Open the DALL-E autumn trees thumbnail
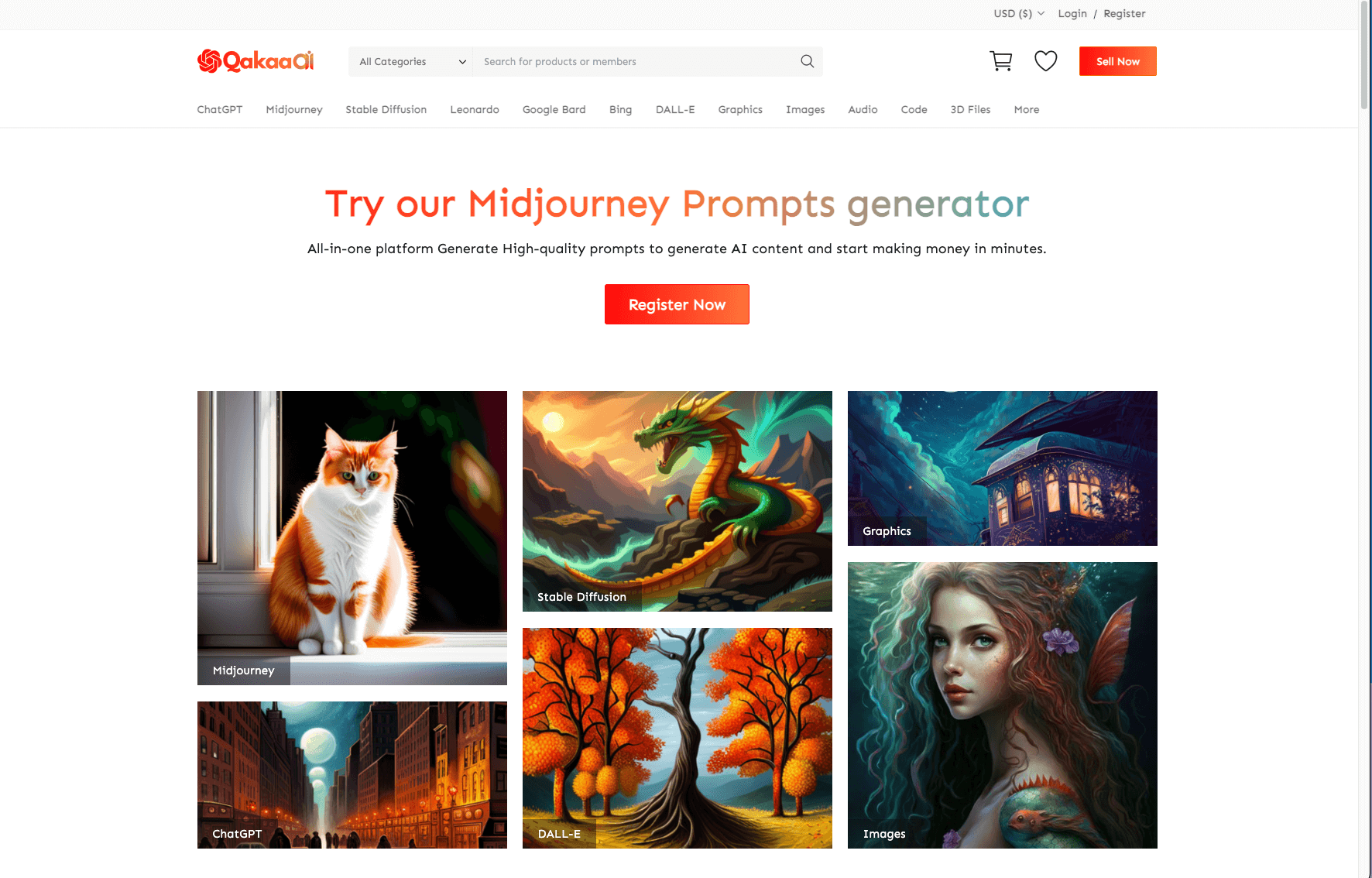Image resolution: width=1372 pixels, height=878 pixels. click(x=677, y=738)
